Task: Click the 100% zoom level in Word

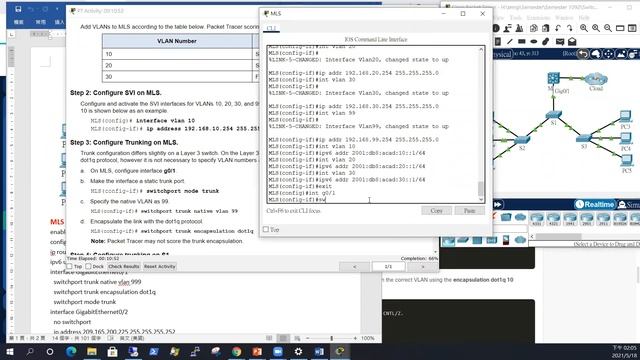Action: [x=368, y=338]
